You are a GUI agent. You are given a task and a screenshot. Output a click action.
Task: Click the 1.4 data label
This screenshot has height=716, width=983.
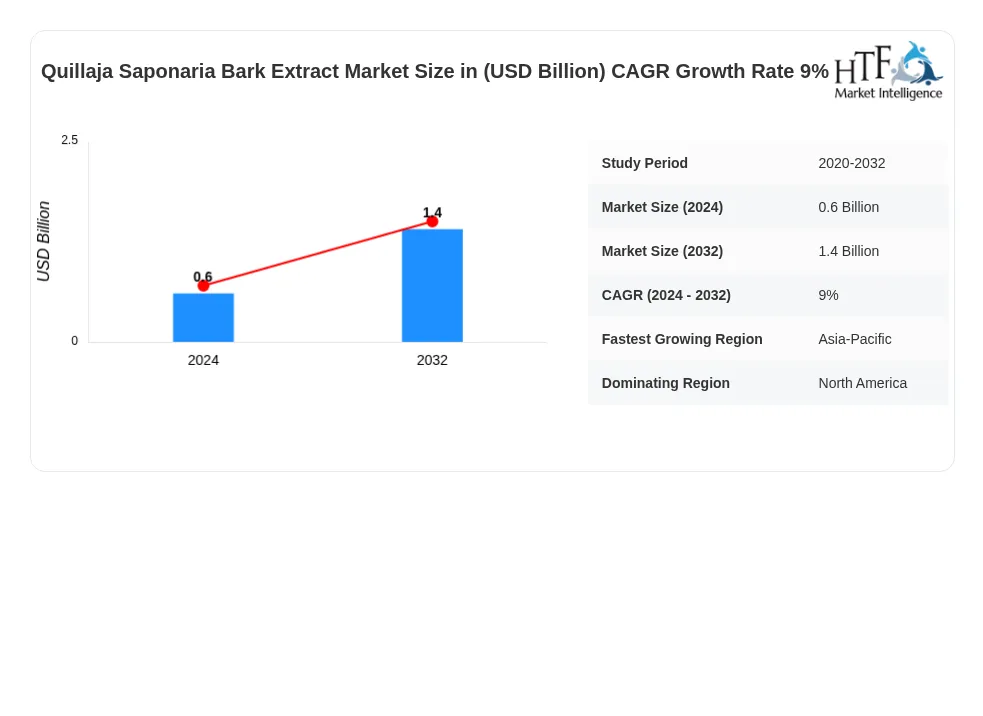432,213
